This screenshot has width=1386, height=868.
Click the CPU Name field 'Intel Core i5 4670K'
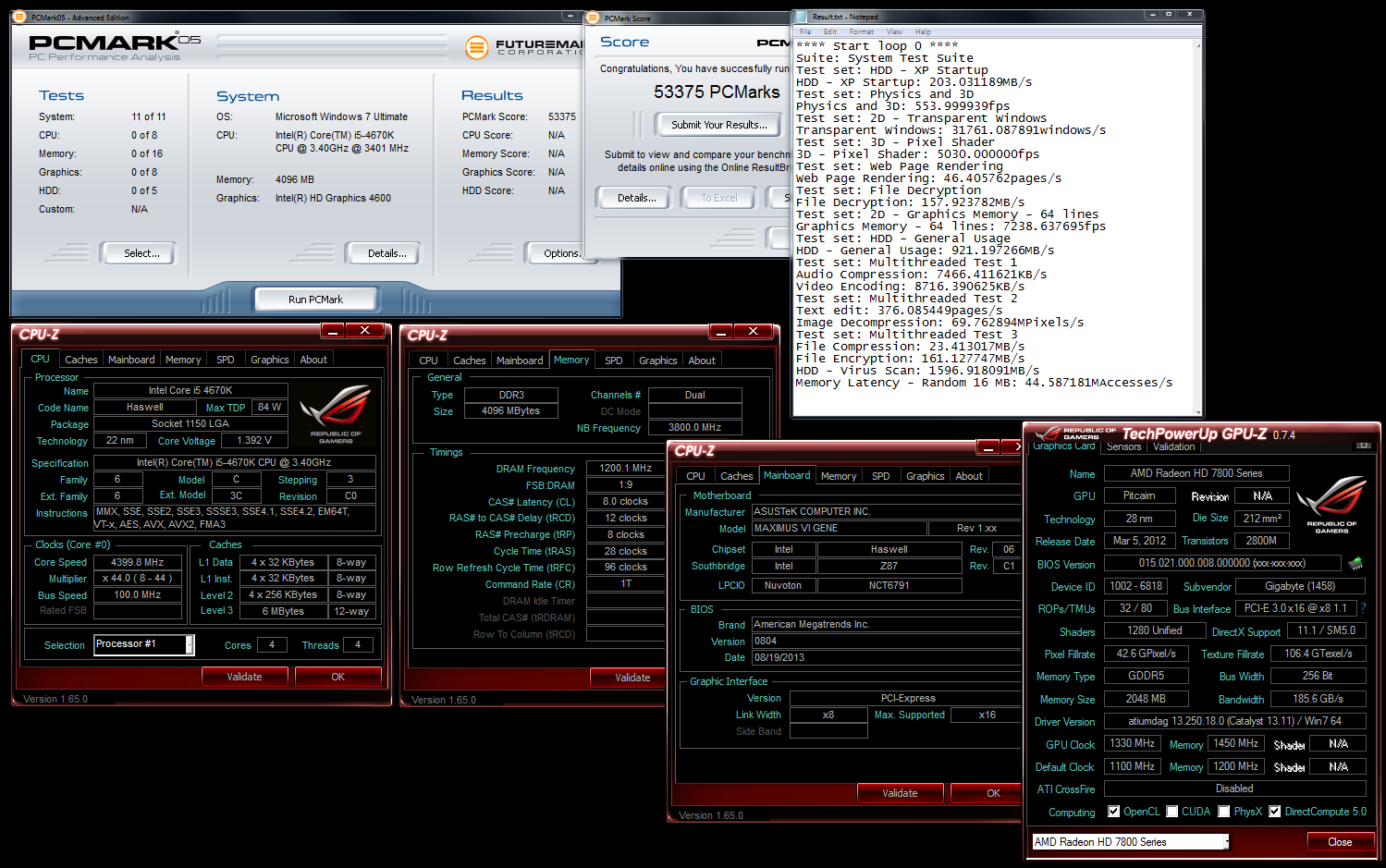(x=190, y=390)
